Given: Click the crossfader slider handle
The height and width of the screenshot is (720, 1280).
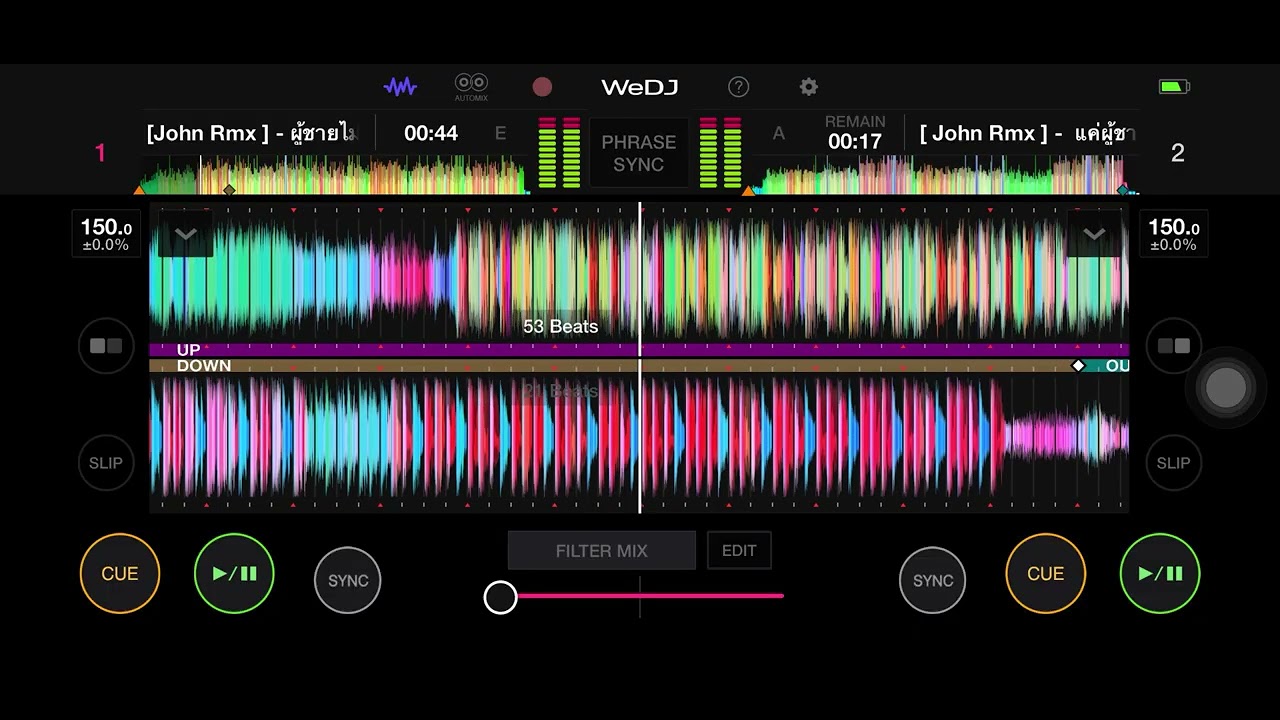Looking at the screenshot, I should point(501,597).
